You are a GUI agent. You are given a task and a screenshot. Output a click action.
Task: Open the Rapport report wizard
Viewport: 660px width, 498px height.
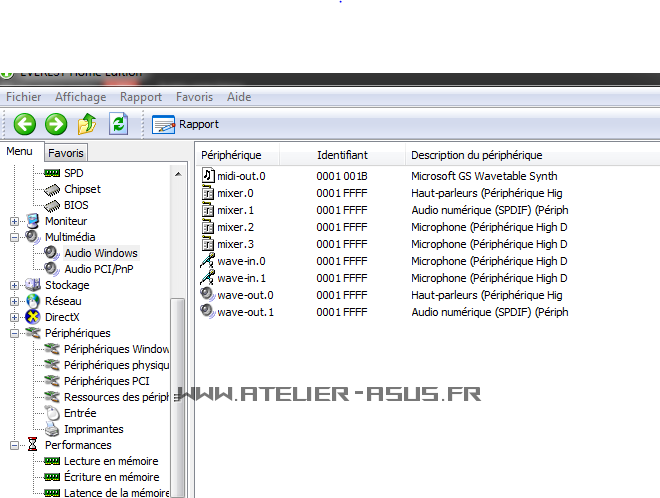(186, 124)
